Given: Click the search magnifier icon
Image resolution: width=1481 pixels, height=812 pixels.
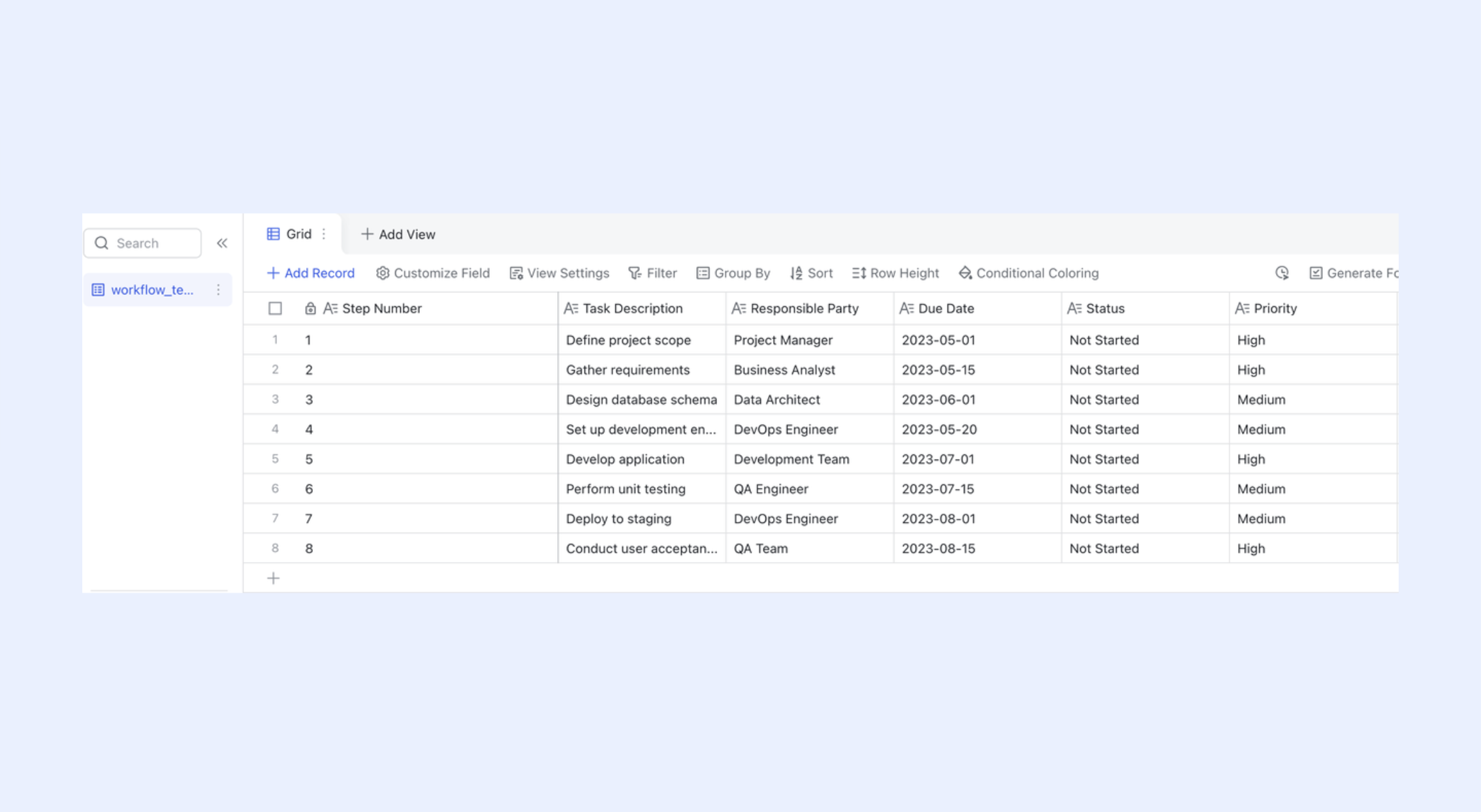Looking at the screenshot, I should [x=102, y=243].
